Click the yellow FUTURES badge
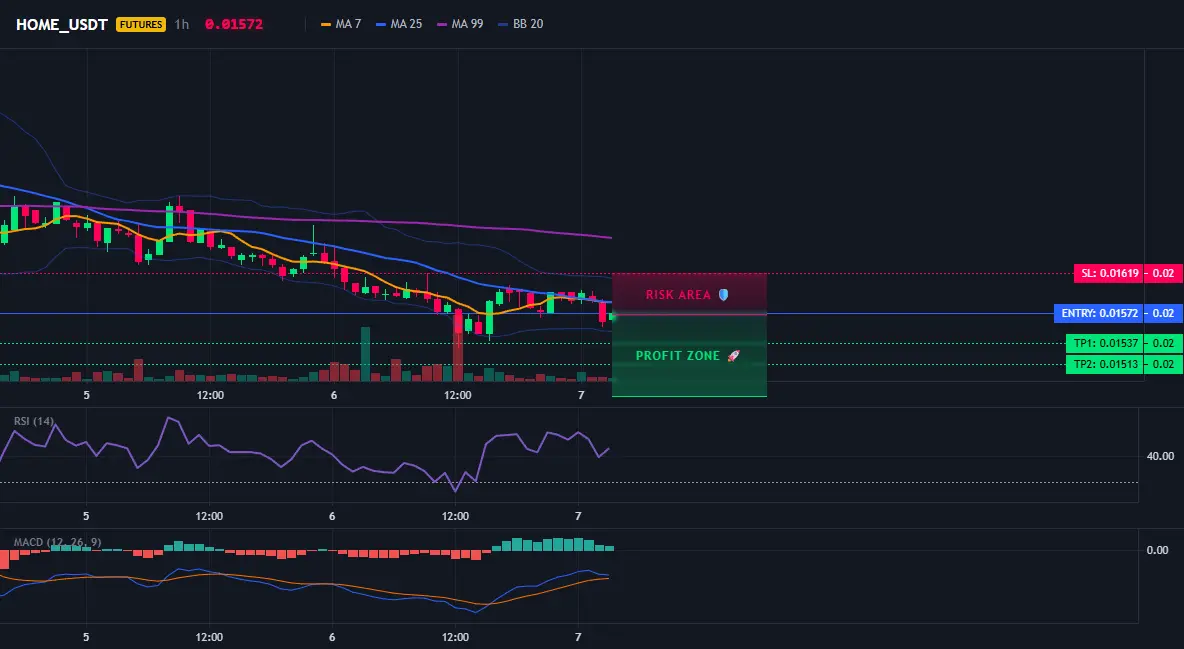The width and height of the screenshot is (1184, 649). point(141,24)
